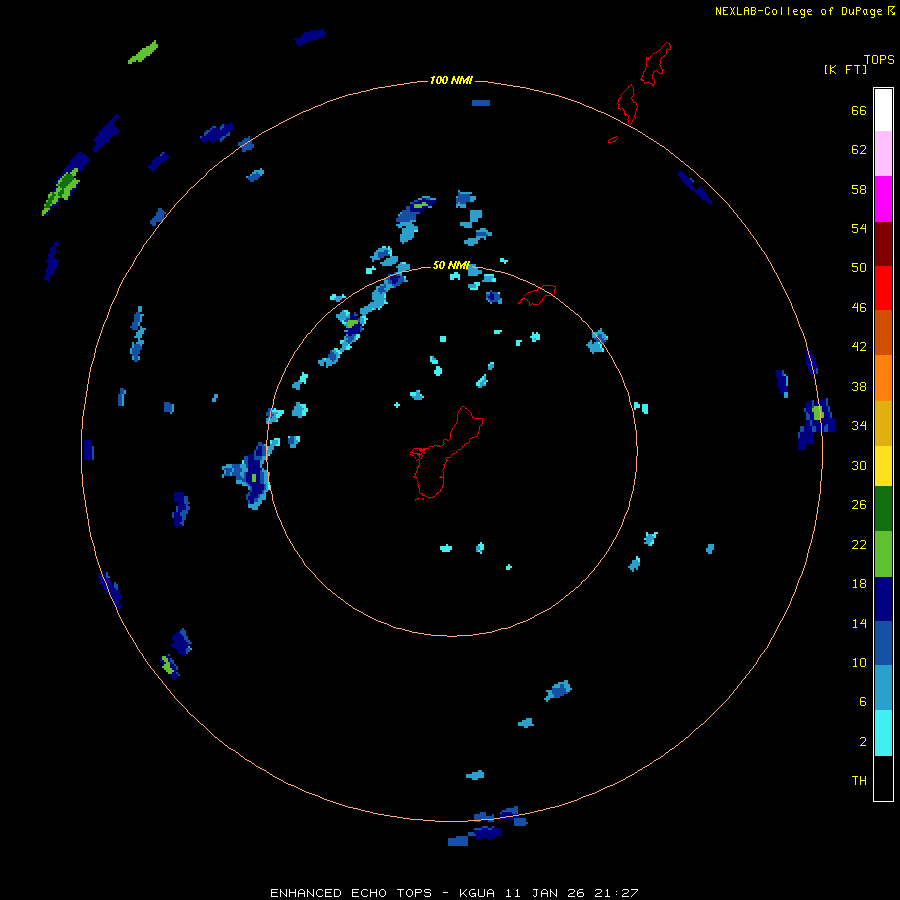Click the Enhanced Echo Tops KGUA caption
Image resolution: width=900 pixels, height=900 pixels.
tap(454, 893)
